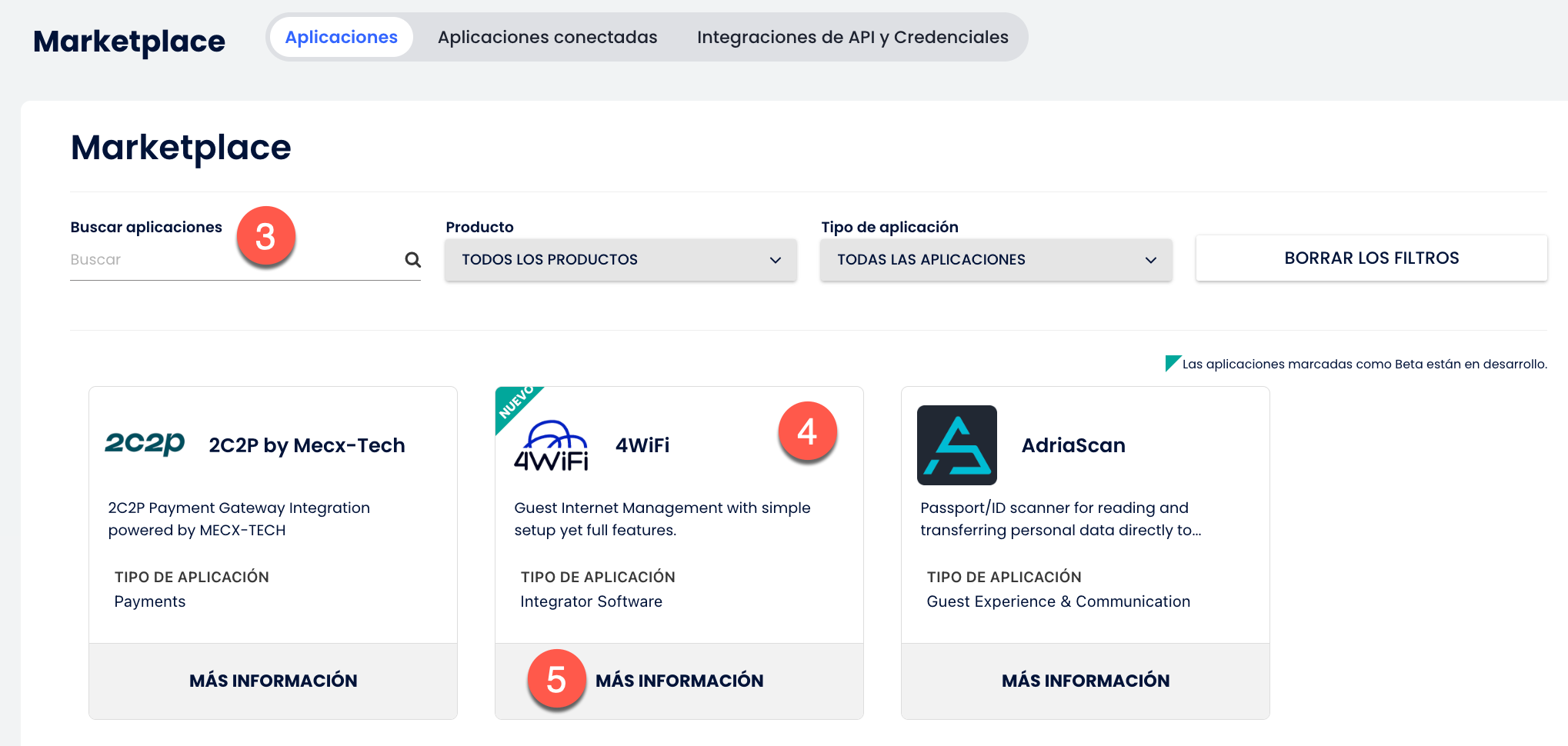Open Integraciones de API y Credenciales tab
Image resolution: width=1568 pixels, height=746 pixels.
click(852, 37)
